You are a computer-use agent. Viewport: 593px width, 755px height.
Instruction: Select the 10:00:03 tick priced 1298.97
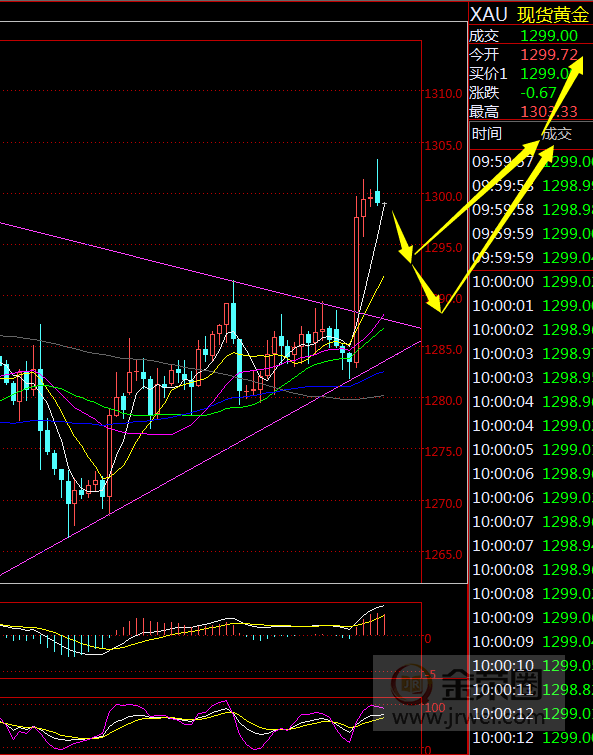pyautogui.click(x=532, y=354)
